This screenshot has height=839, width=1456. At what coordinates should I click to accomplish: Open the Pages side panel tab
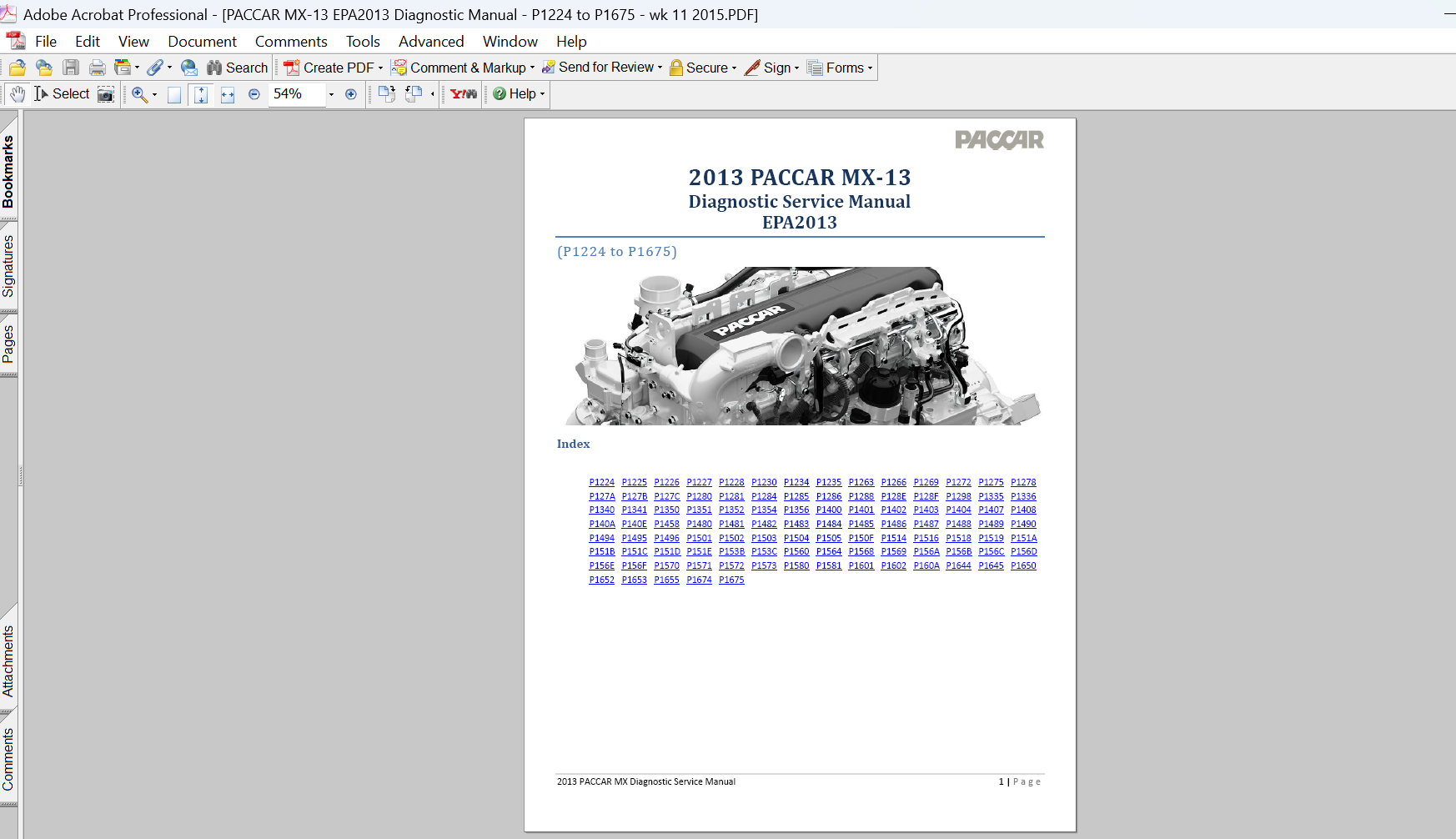coord(8,344)
